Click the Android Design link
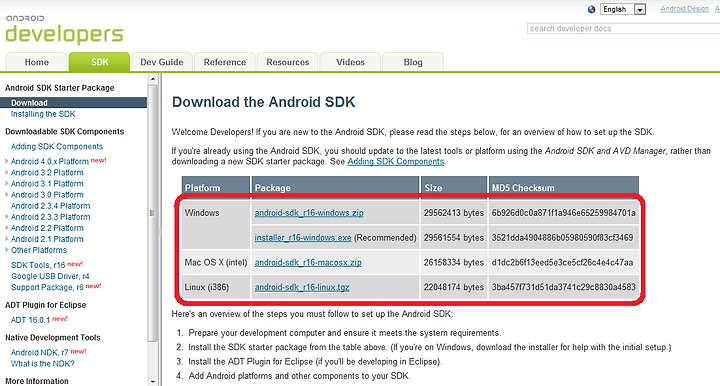 [x=684, y=9]
